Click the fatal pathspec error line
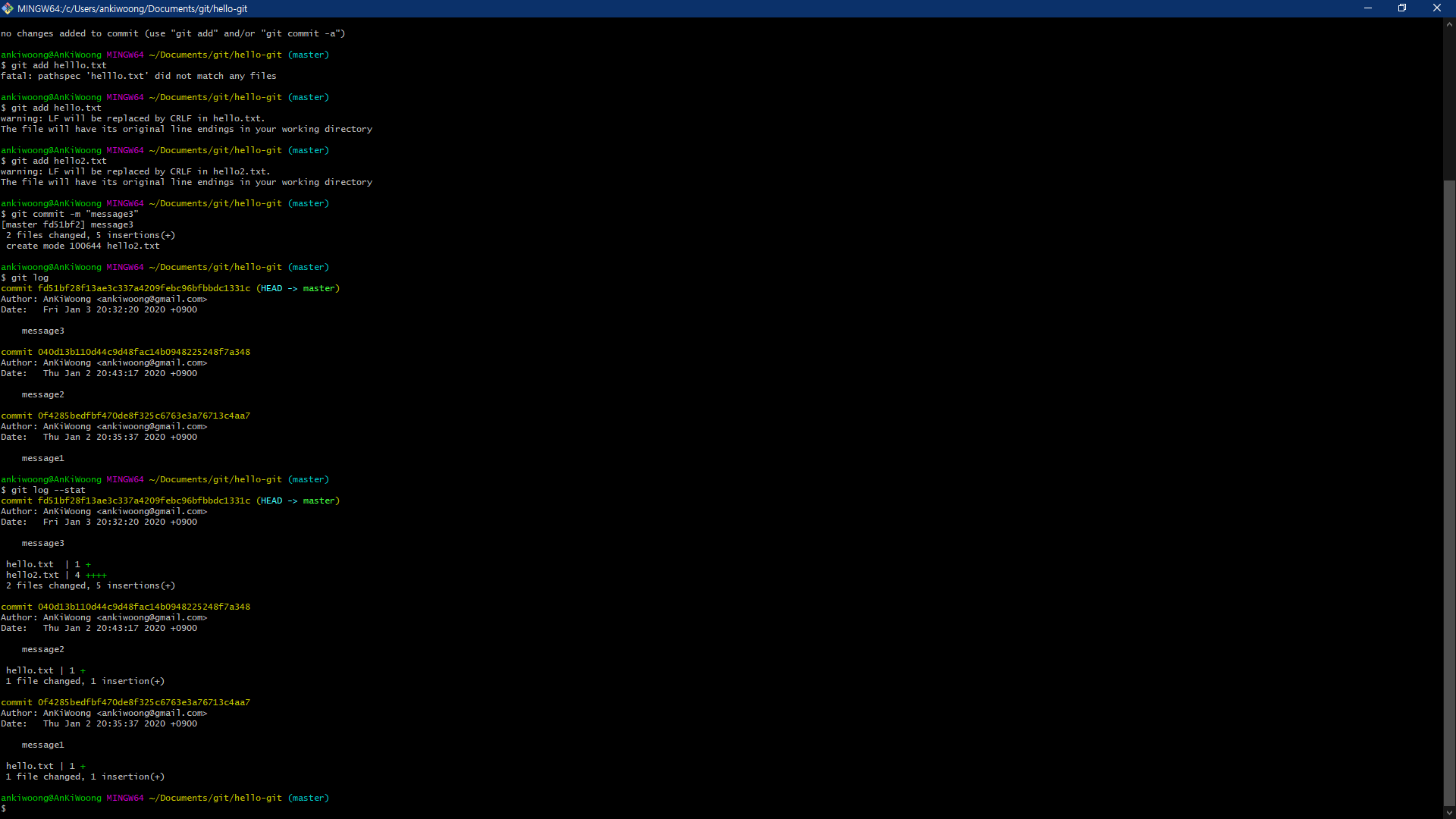Screen dimensions: 1456x819 point(139,76)
